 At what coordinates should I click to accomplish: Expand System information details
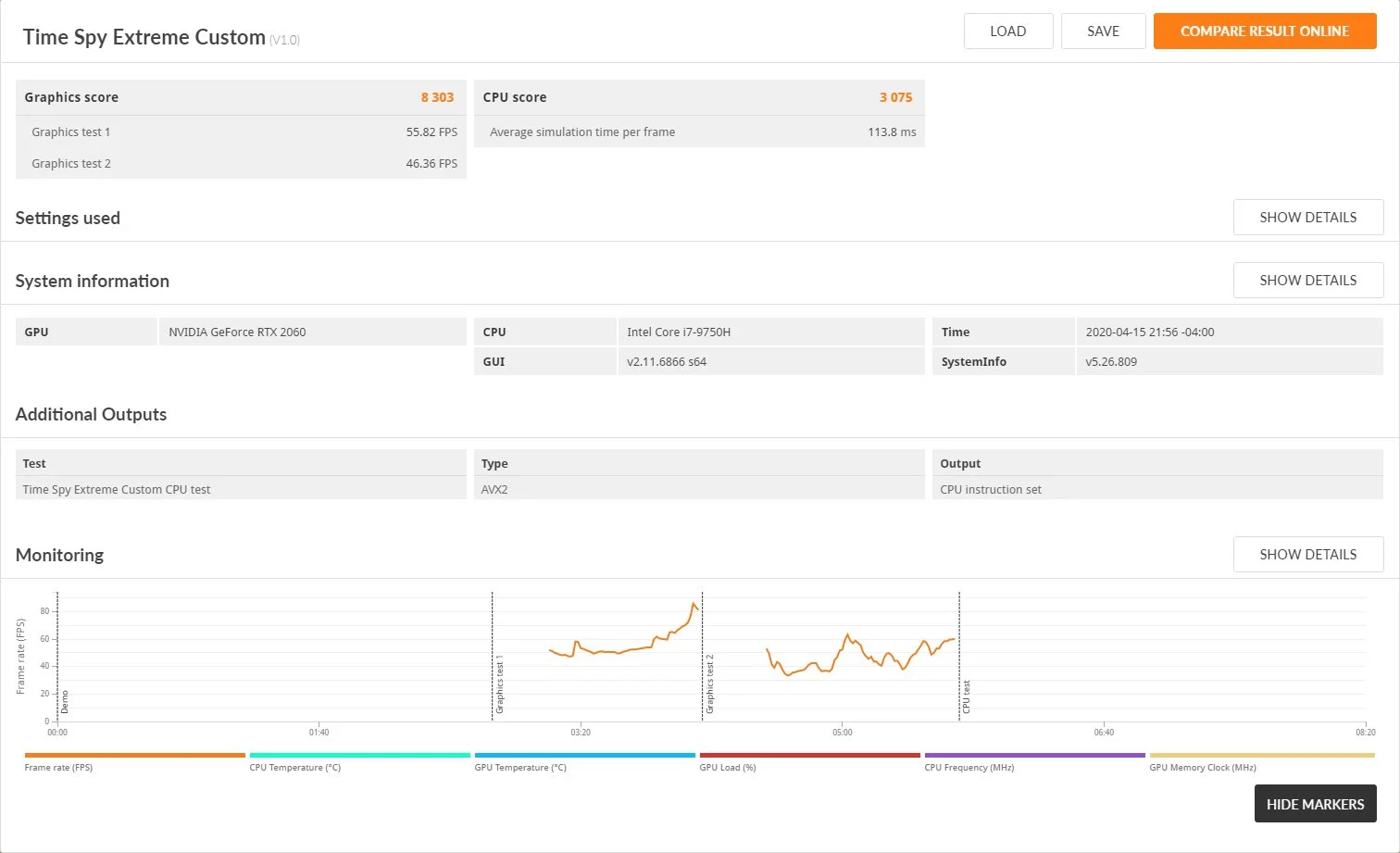point(1308,281)
